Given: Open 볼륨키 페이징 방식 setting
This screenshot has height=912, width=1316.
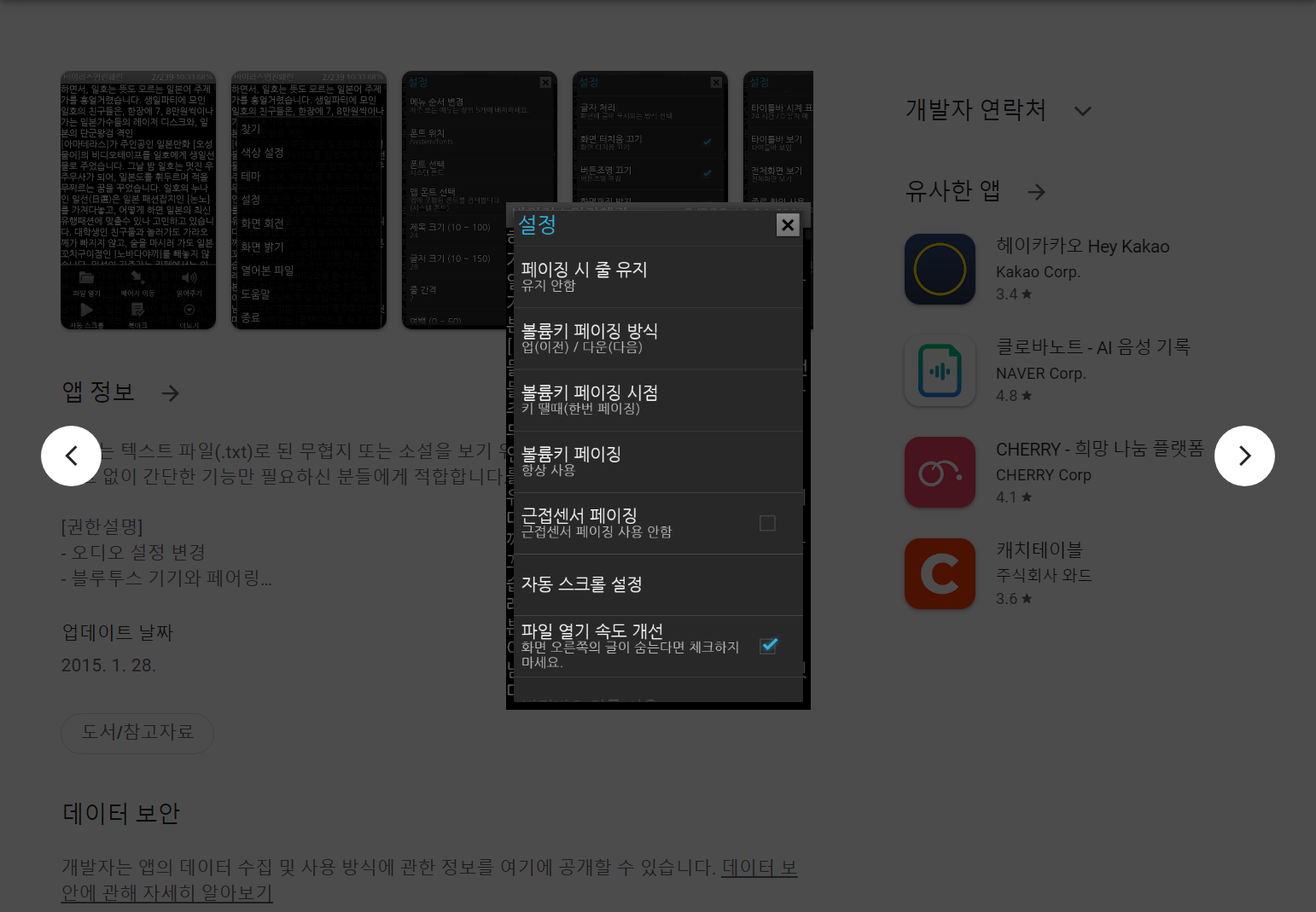Looking at the screenshot, I should pyautogui.click(x=658, y=338).
